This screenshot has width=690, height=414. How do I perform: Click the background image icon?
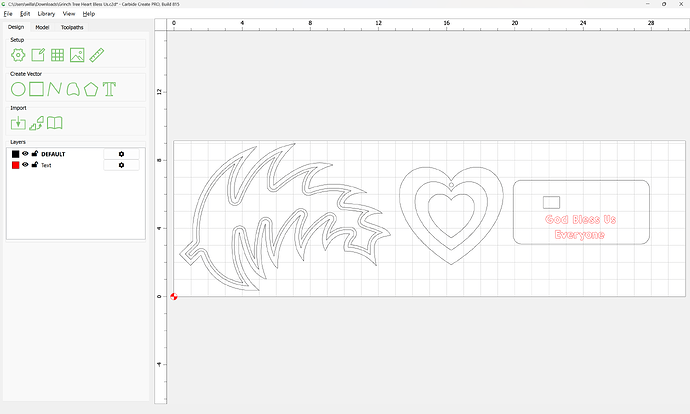[x=77, y=55]
